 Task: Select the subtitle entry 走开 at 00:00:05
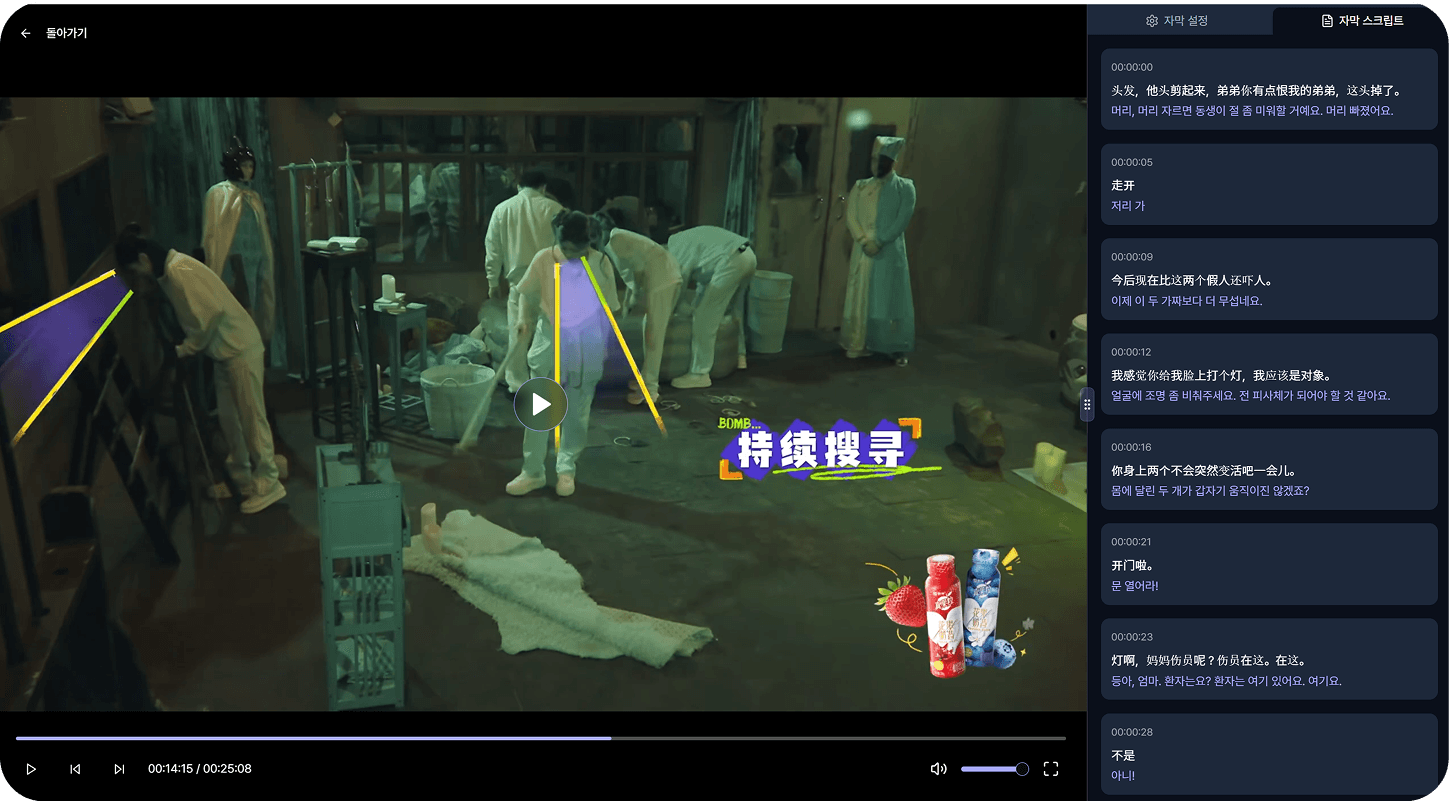point(1269,185)
